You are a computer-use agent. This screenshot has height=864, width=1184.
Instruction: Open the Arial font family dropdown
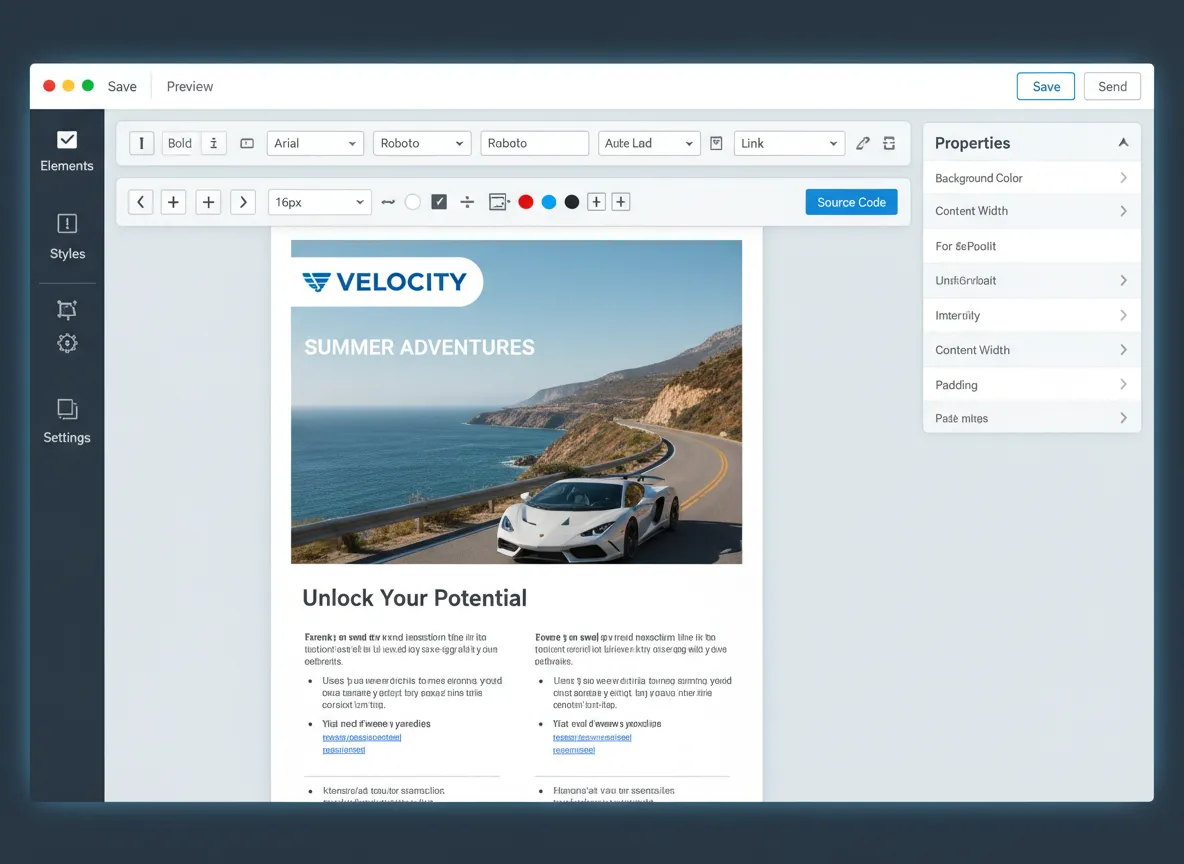(314, 143)
